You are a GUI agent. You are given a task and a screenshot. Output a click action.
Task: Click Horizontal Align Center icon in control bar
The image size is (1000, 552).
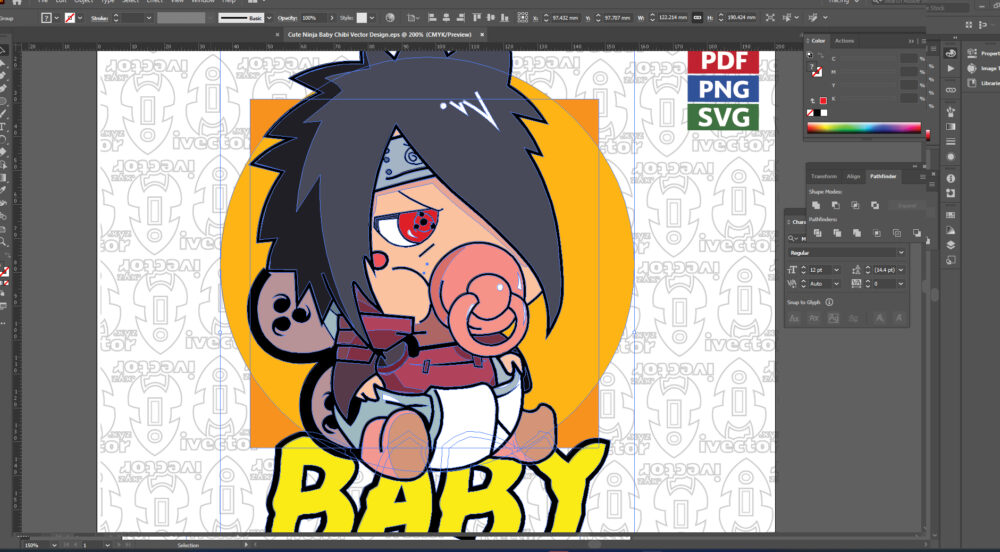pos(446,18)
